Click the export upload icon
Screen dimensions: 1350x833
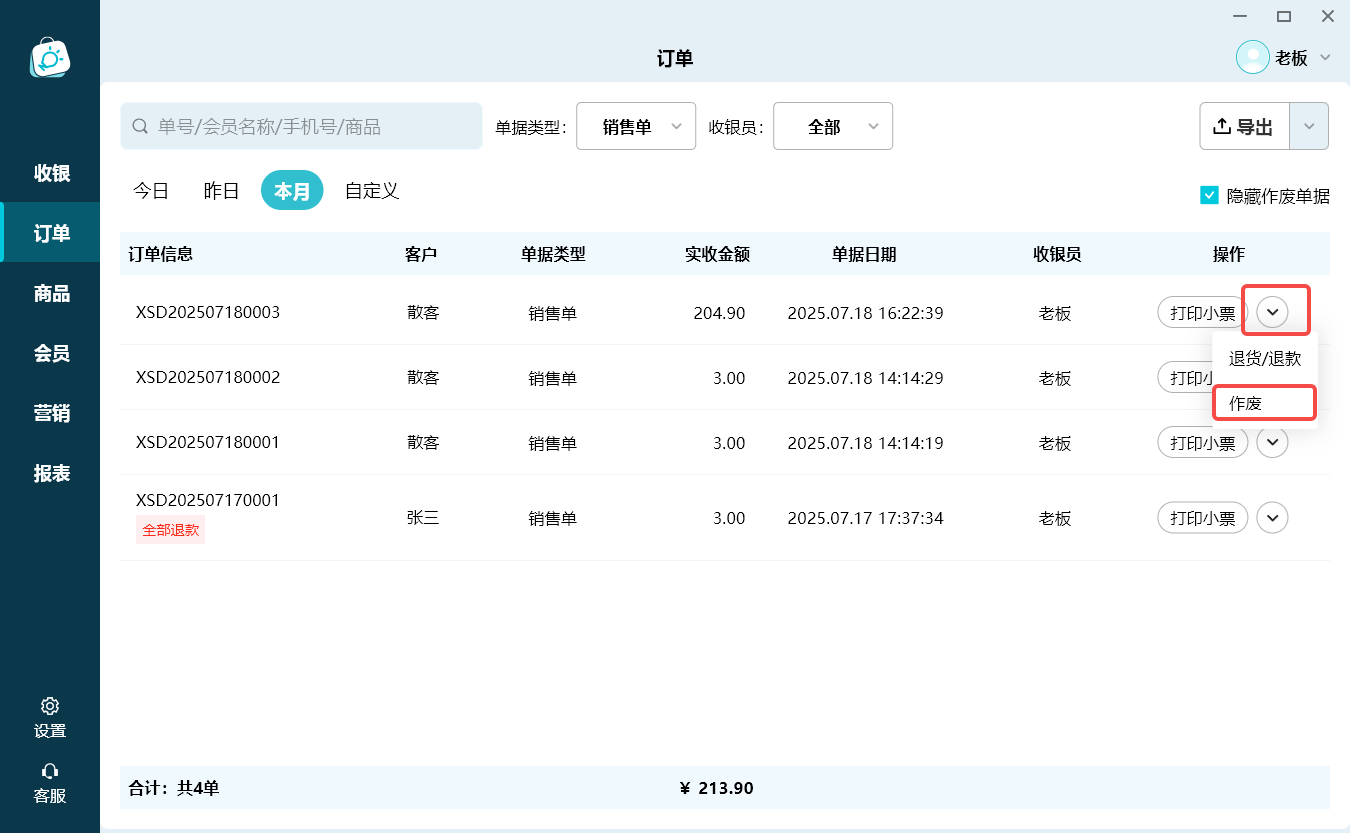coord(1221,126)
